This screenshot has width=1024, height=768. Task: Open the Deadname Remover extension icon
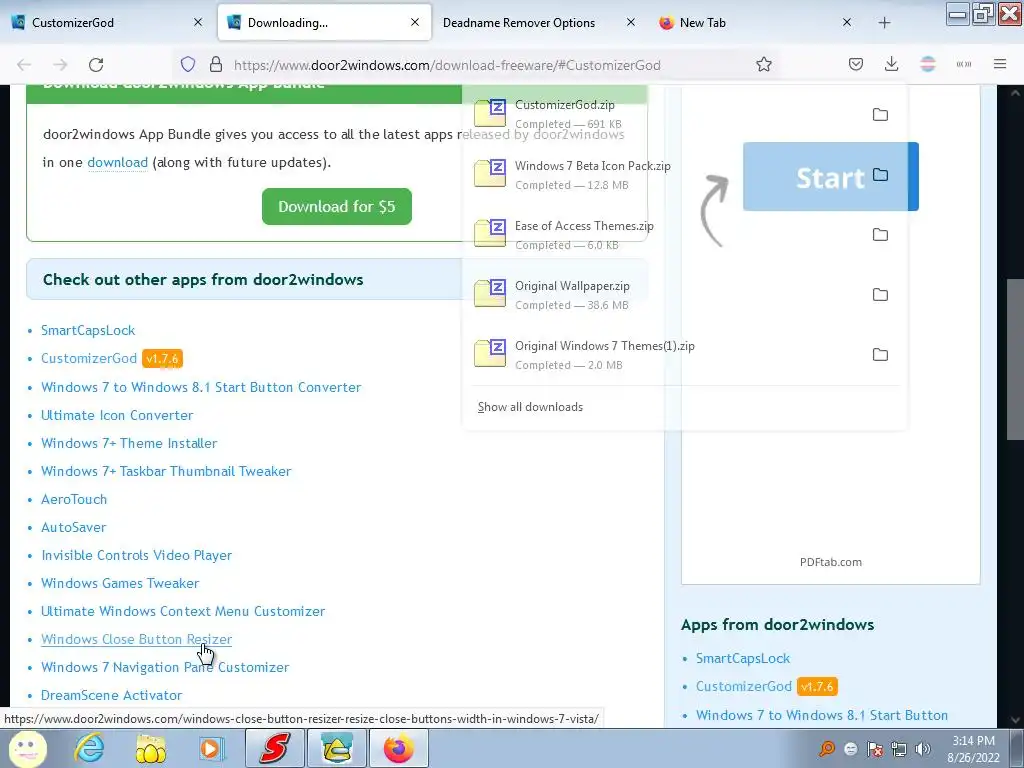[x=928, y=65]
